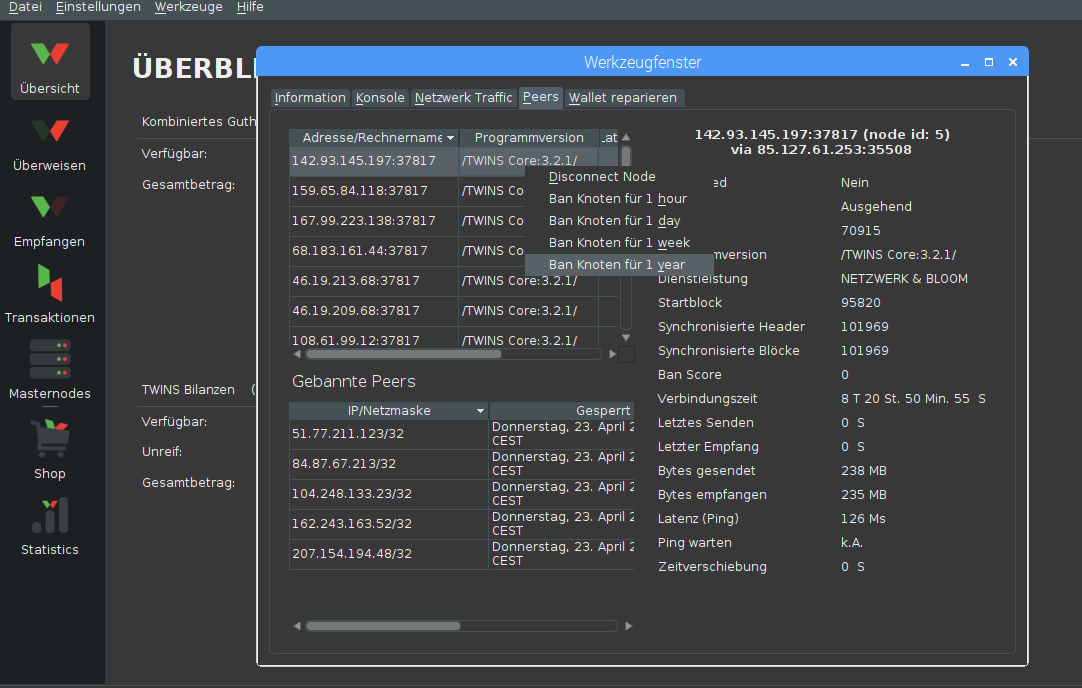Click peers list scroll up arrow
Image resolution: width=1082 pixels, height=688 pixels.
coord(626,137)
